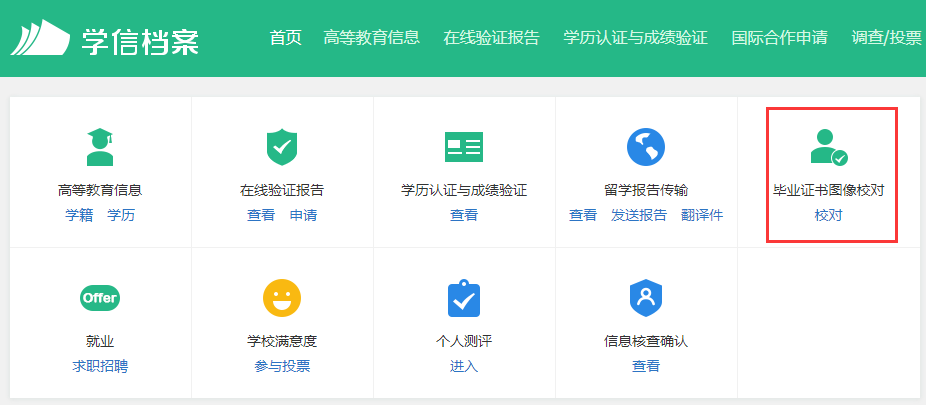926x405 pixels.
Task: Click the 校对 link
Action: (x=828, y=215)
